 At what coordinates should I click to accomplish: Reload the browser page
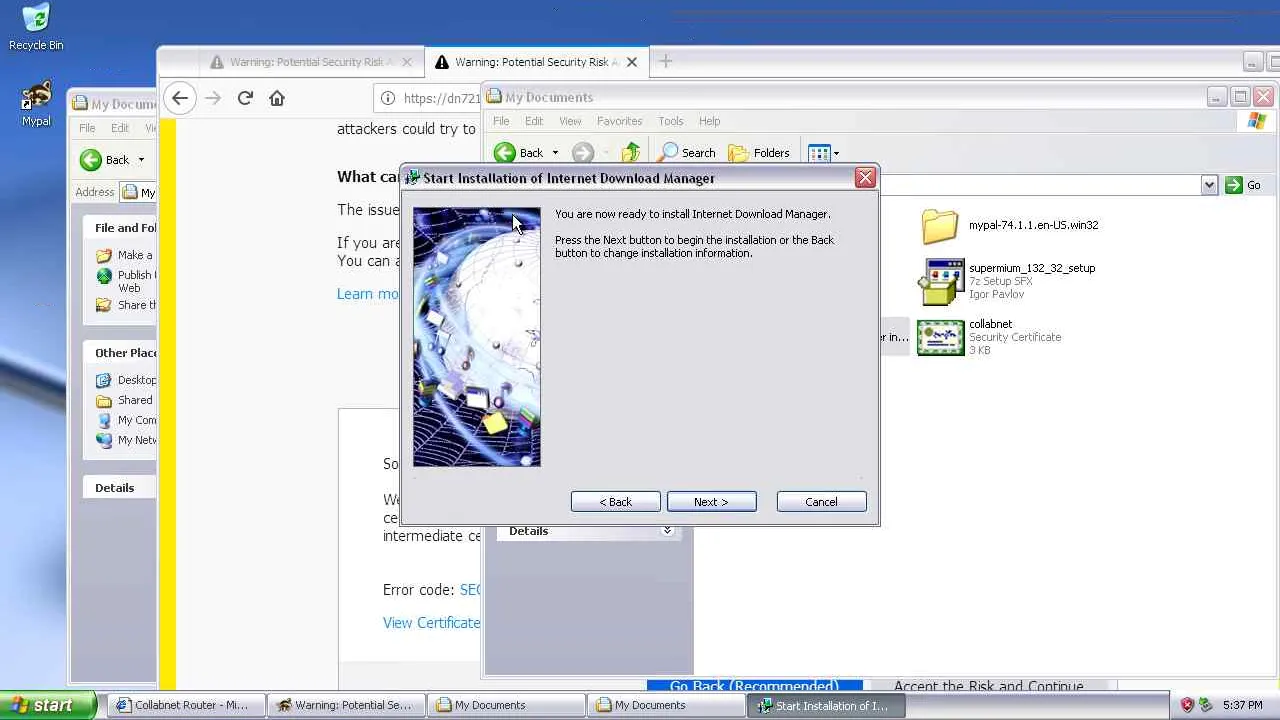click(x=245, y=98)
